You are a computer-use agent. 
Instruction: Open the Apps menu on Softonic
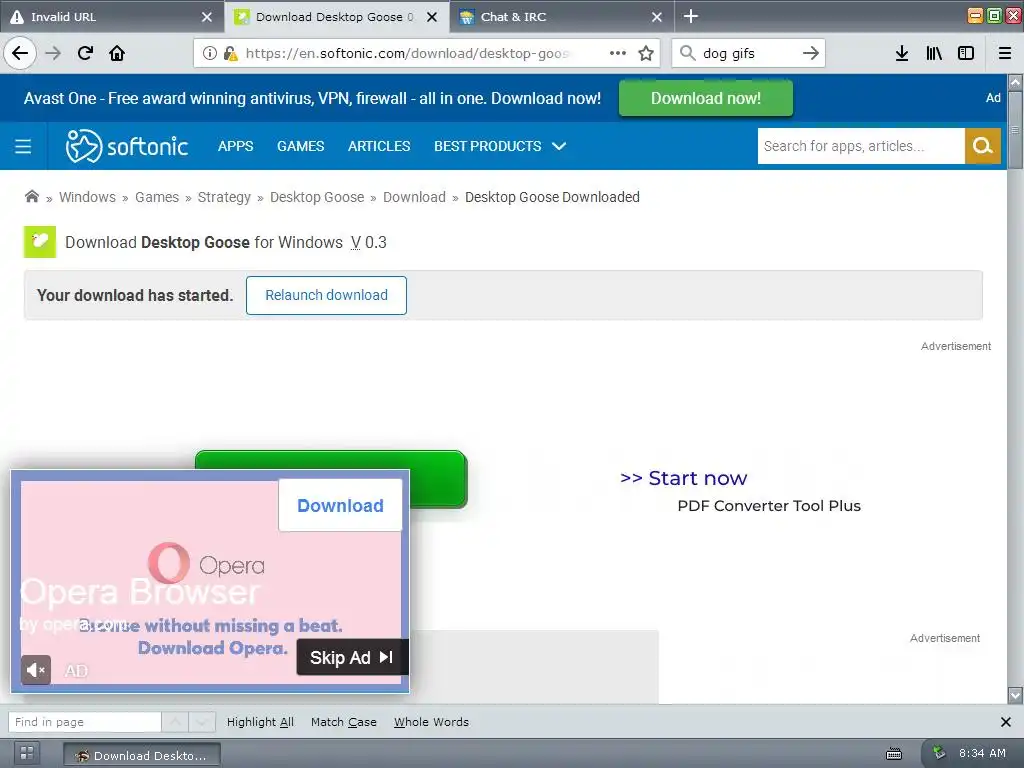click(x=235, y=146)
